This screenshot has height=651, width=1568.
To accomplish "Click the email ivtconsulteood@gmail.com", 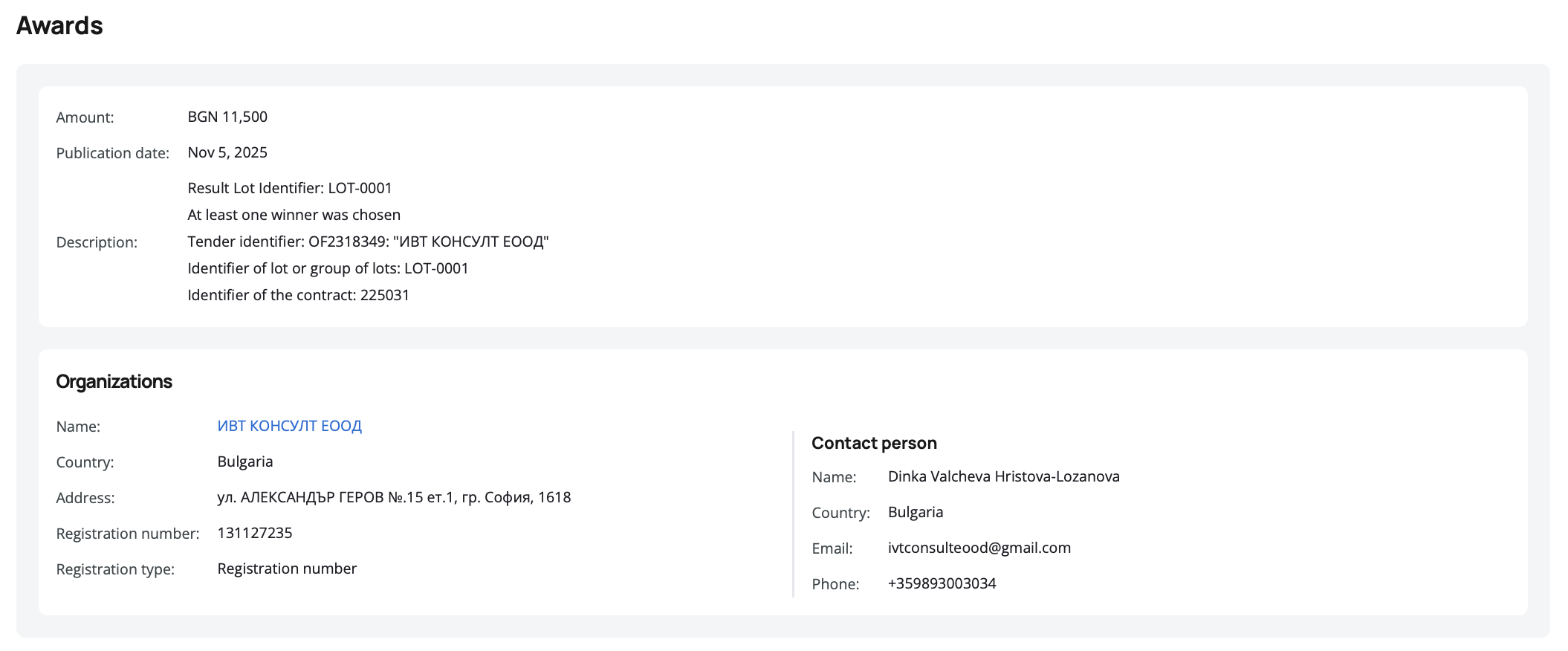I will pos(979,548).
